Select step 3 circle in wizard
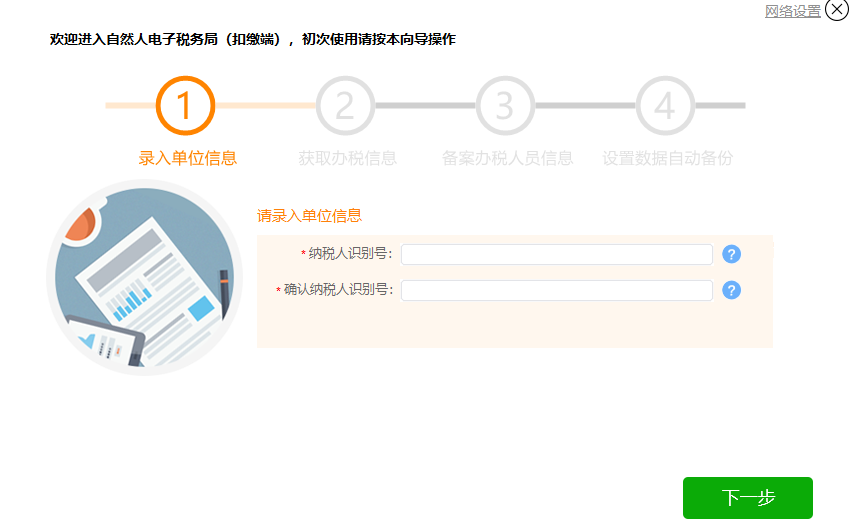This screenshot has width=850, height=528. [505, 105]
